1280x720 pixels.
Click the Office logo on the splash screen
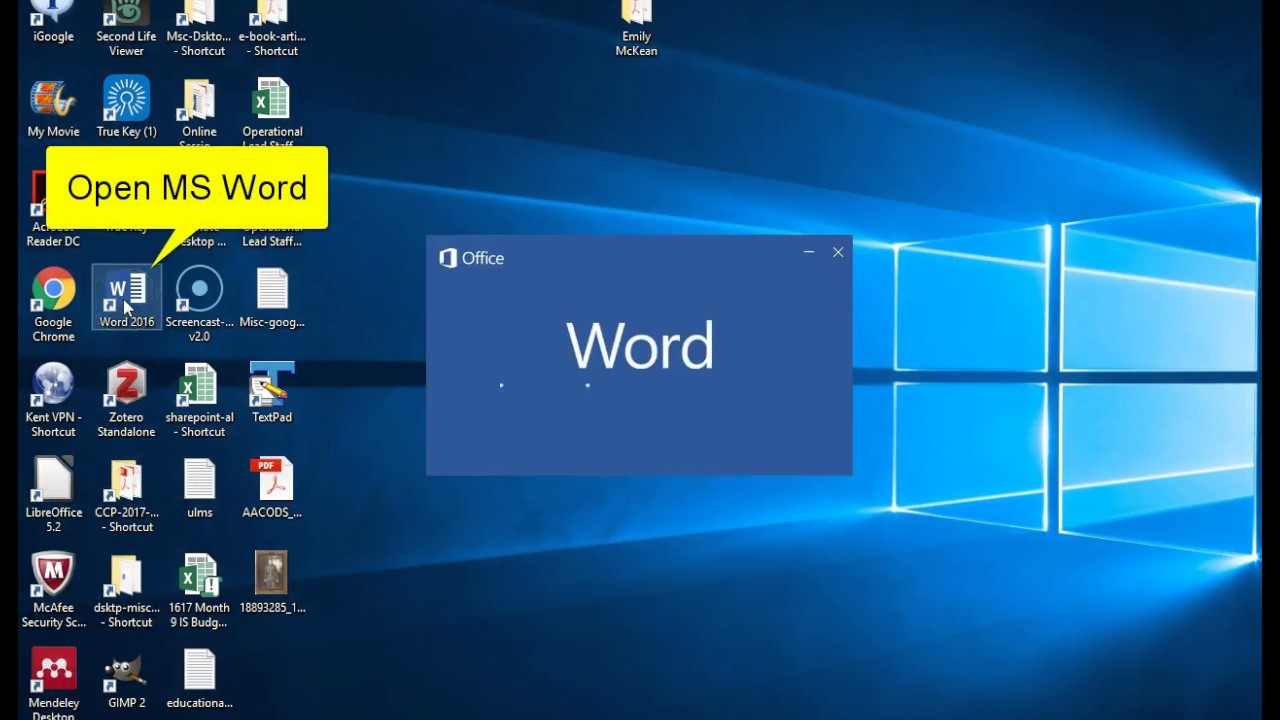(471, 258)
